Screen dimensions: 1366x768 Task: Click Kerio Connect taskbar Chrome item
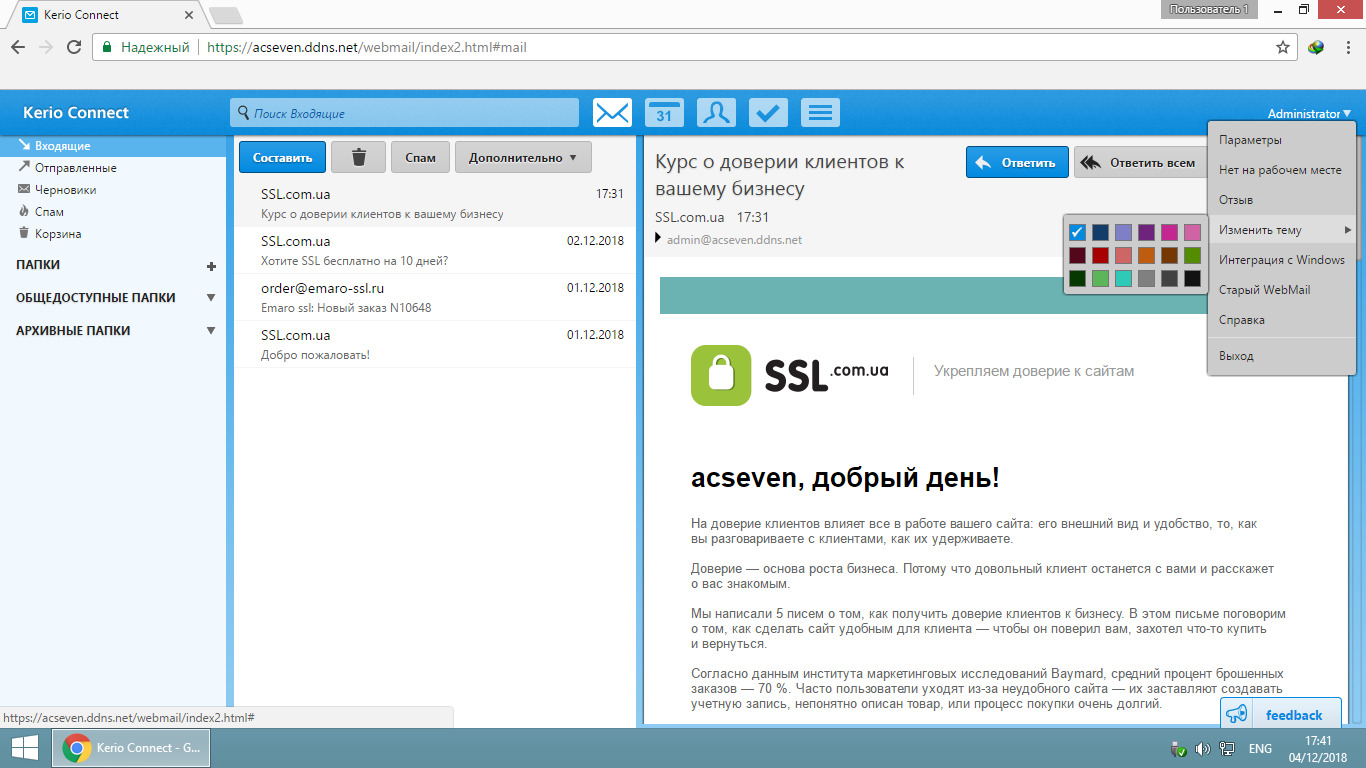131,748
